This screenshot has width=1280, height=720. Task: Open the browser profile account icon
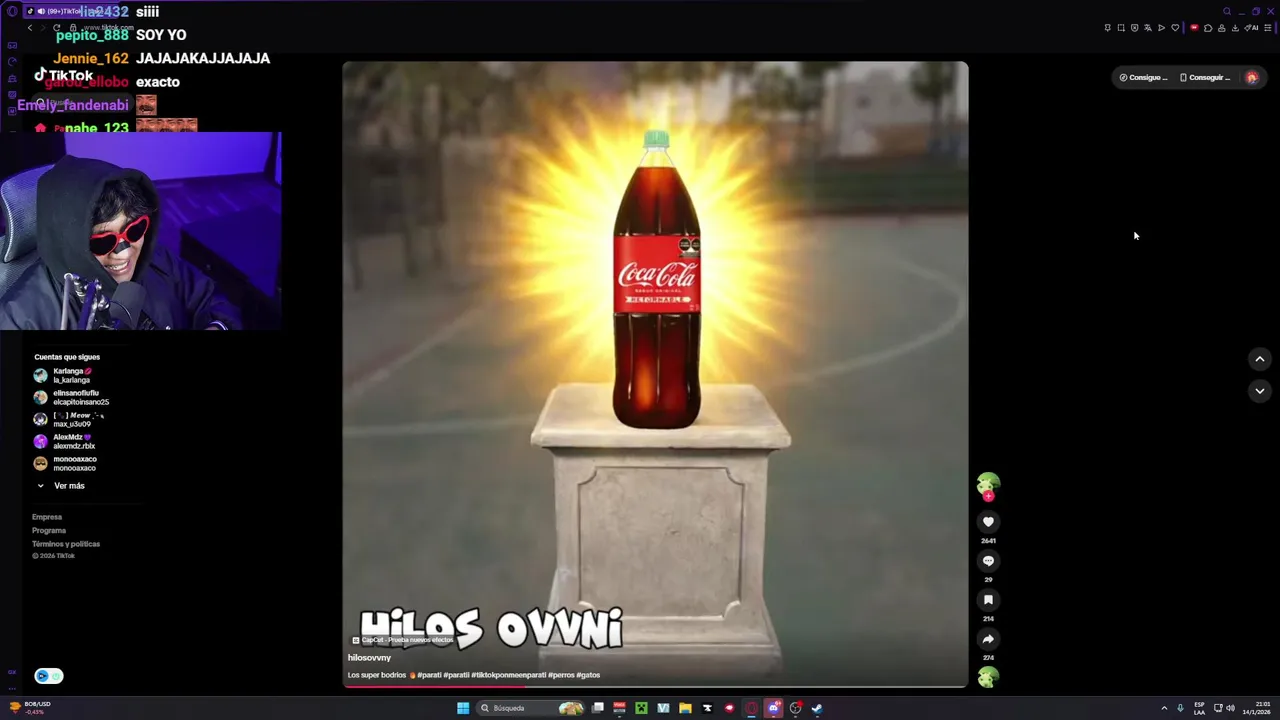point(1221,28)
